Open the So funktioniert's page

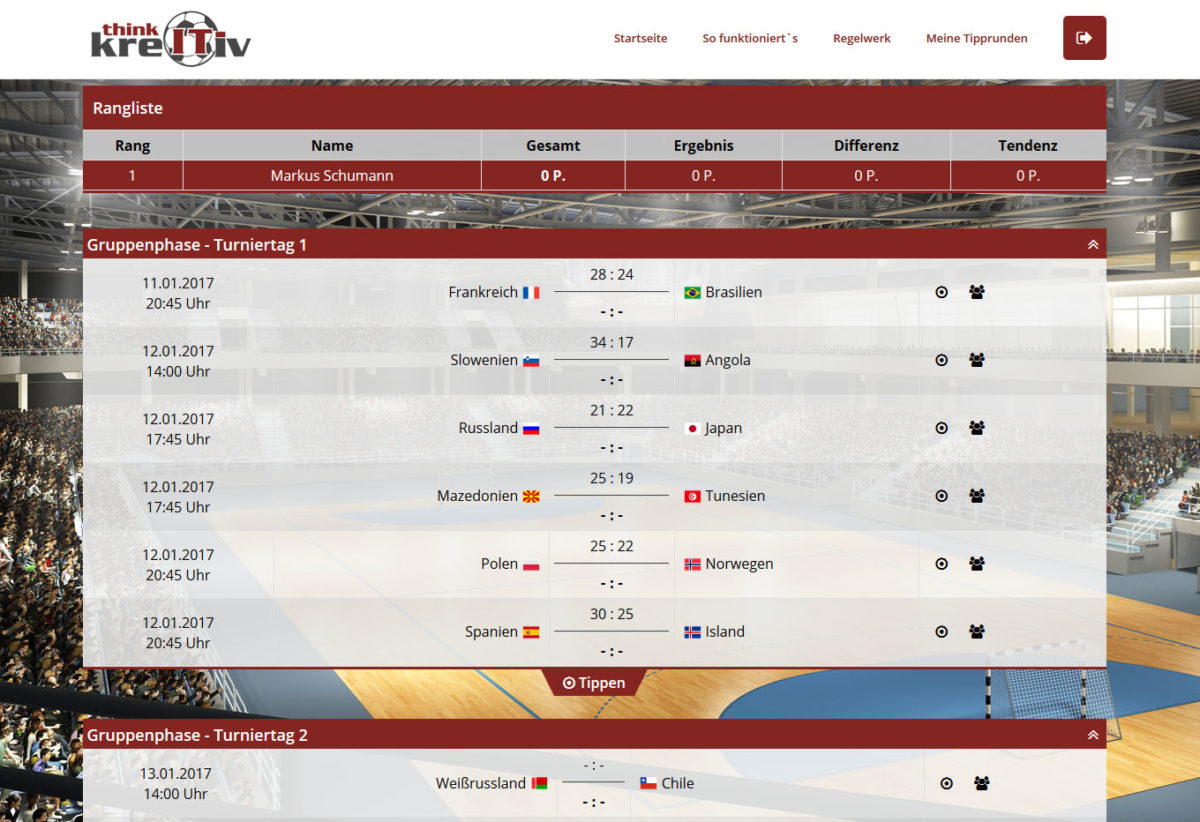point(750,38)
